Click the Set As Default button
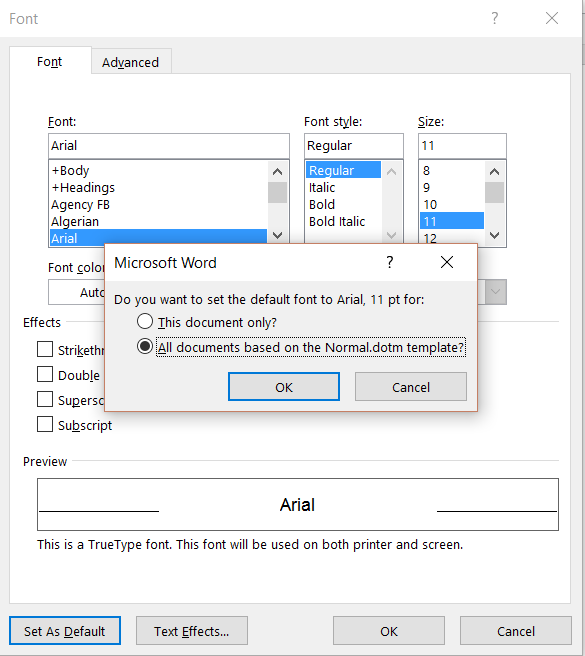Image resolution: width=585 pixels, height=656 pixels. coord(65,630)
